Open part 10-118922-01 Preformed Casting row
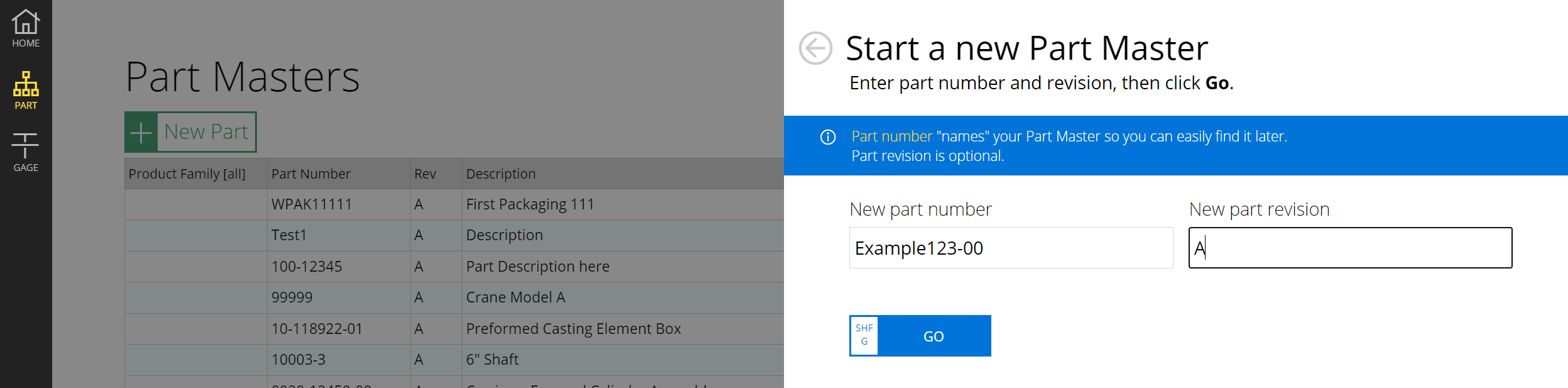Image resolution: width=1568 pixels, height=388 pixels. click(317, 329)
